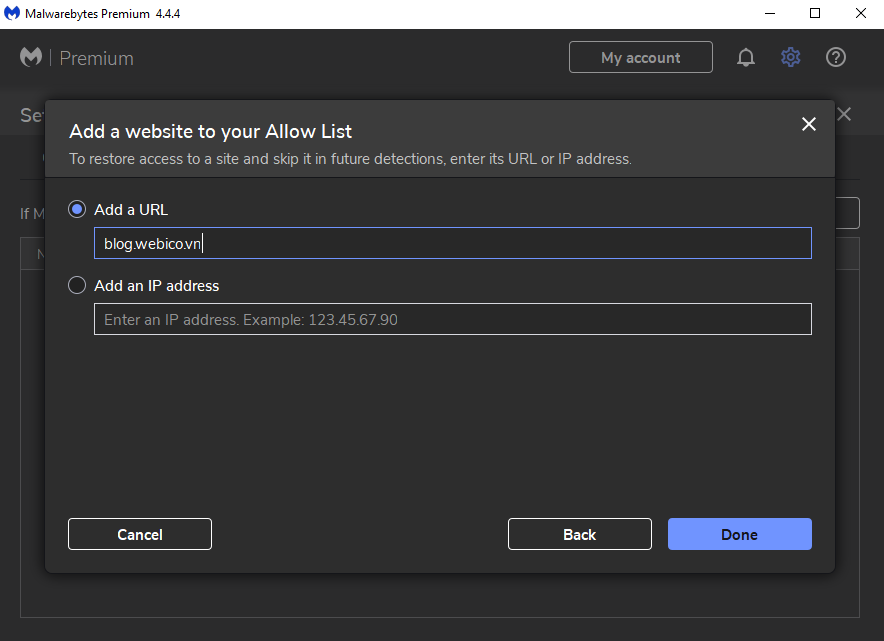Image resolution: width=884 pixels, height=641 pixels.
Task: Minimize the Malwarebytes window
Action: pyautogui.click(x=770, y=14)
